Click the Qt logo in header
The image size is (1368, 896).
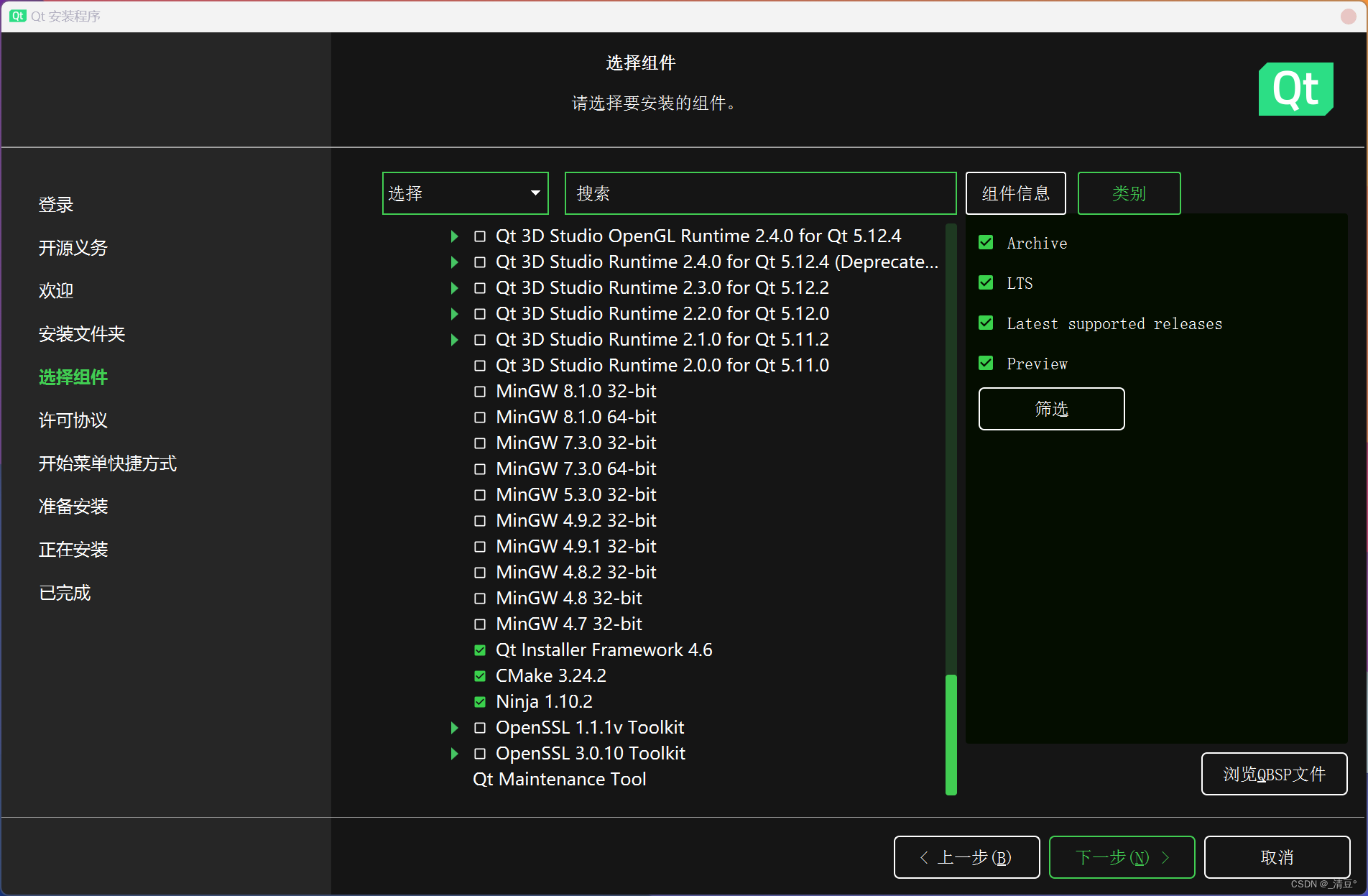coord(1295,89)
